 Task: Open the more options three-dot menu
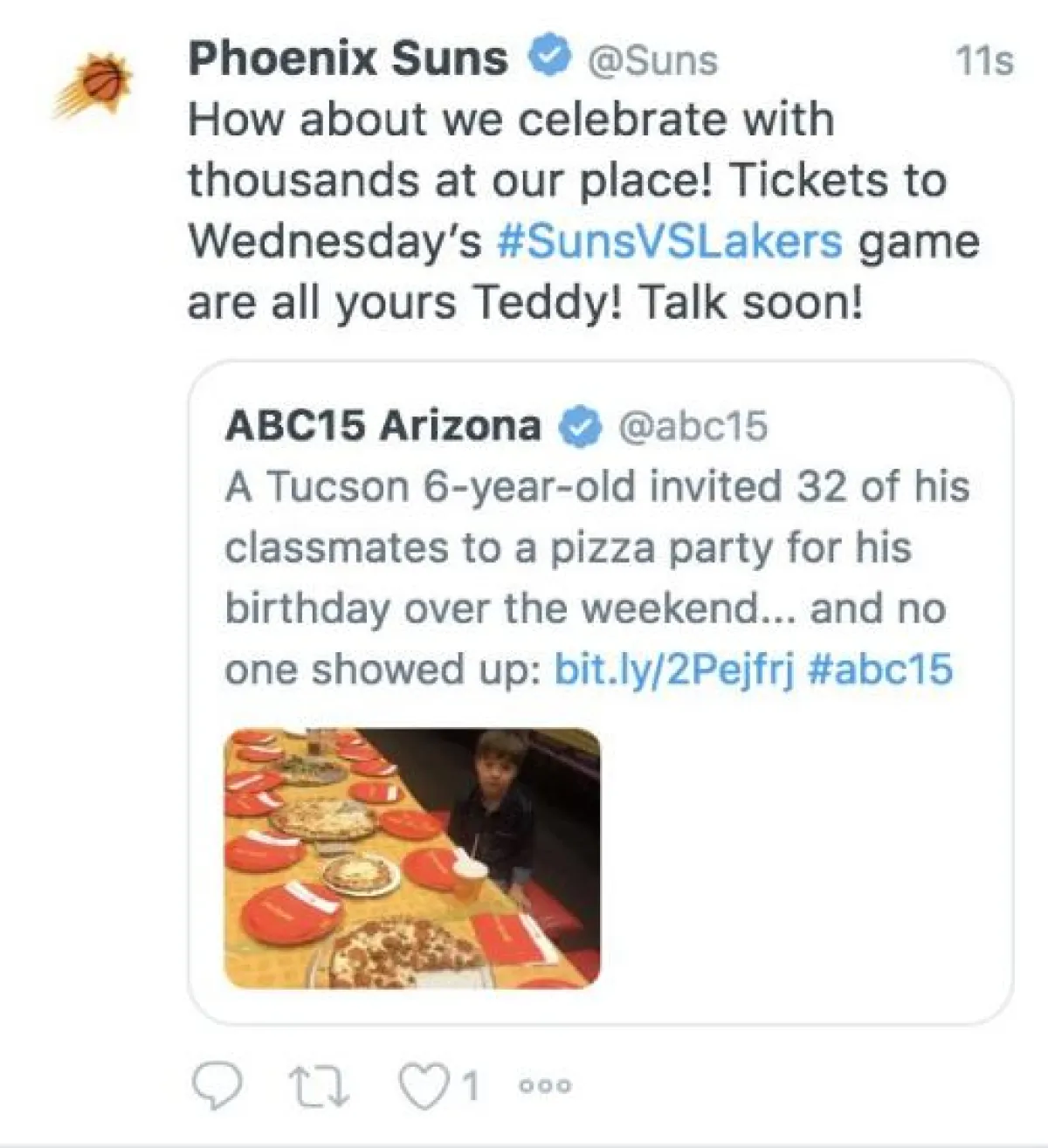[x=545, y=1086]
